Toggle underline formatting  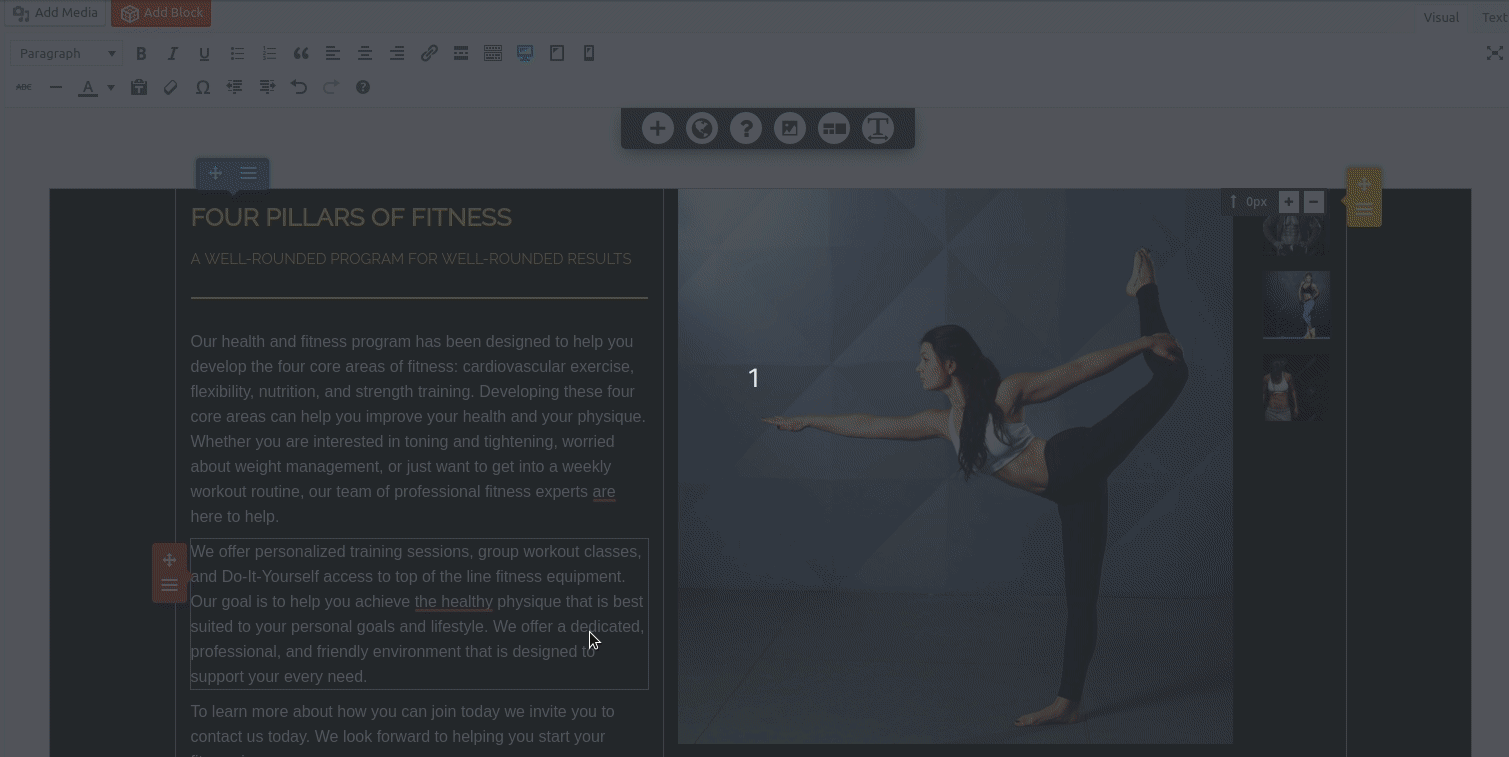tap(205, 54)
